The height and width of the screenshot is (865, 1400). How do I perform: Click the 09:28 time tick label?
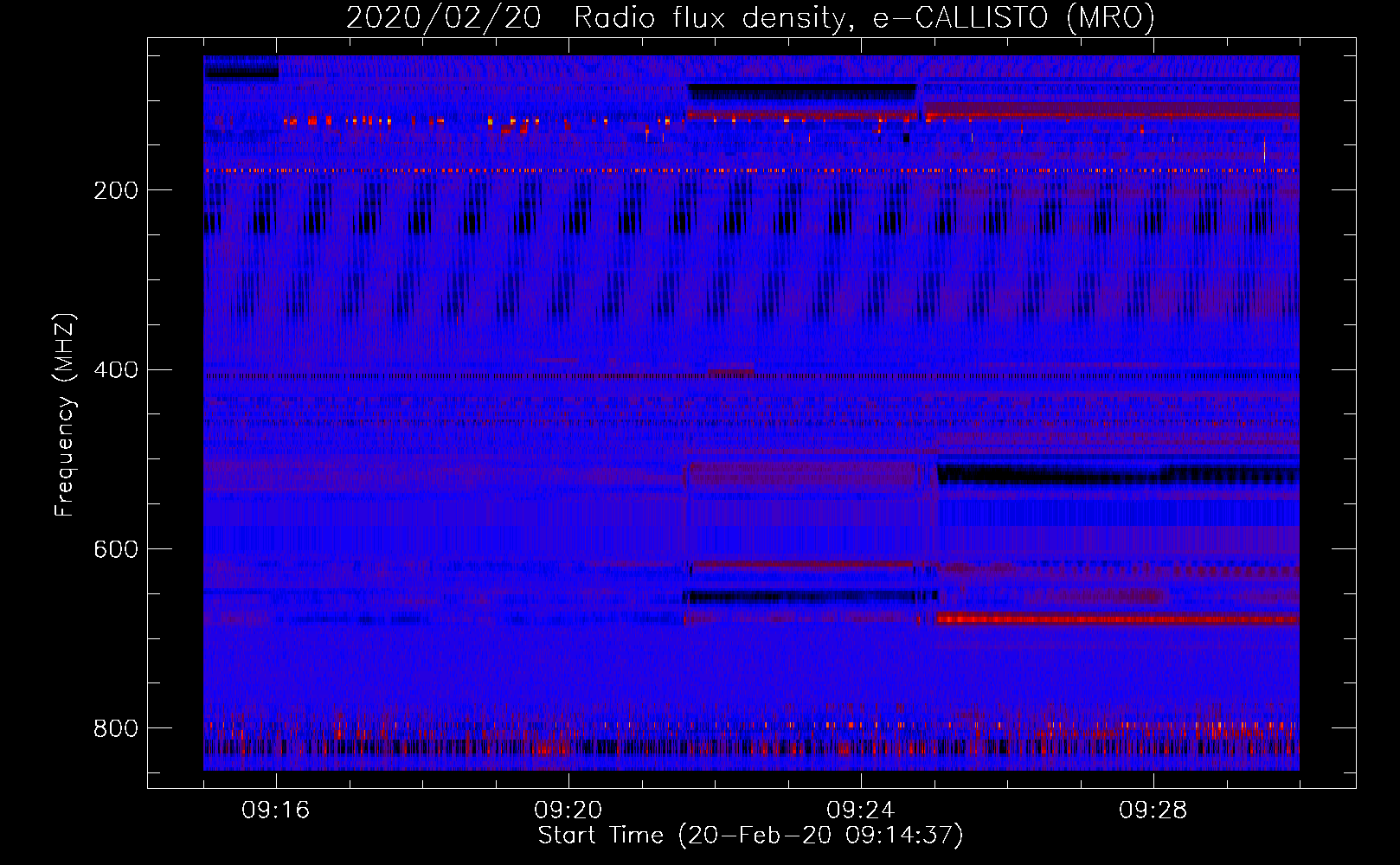tap(1153, 811)
